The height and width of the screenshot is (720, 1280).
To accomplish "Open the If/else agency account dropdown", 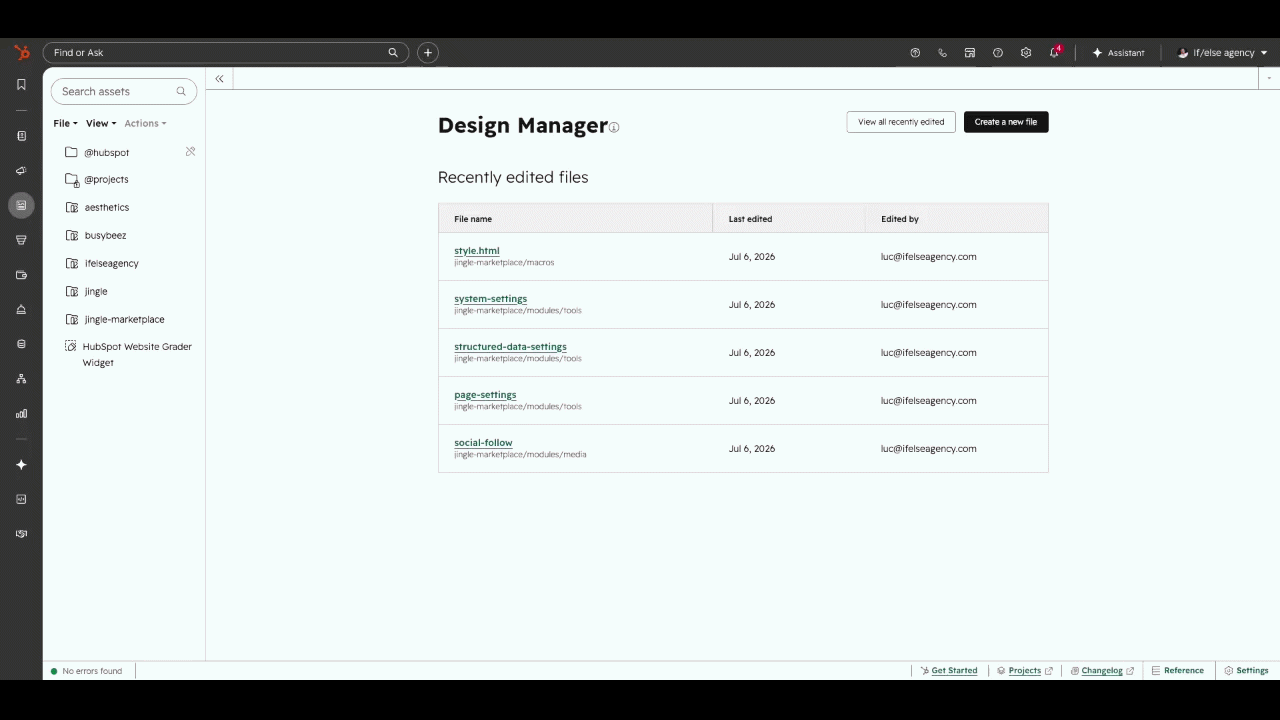I will (1223, 53).
